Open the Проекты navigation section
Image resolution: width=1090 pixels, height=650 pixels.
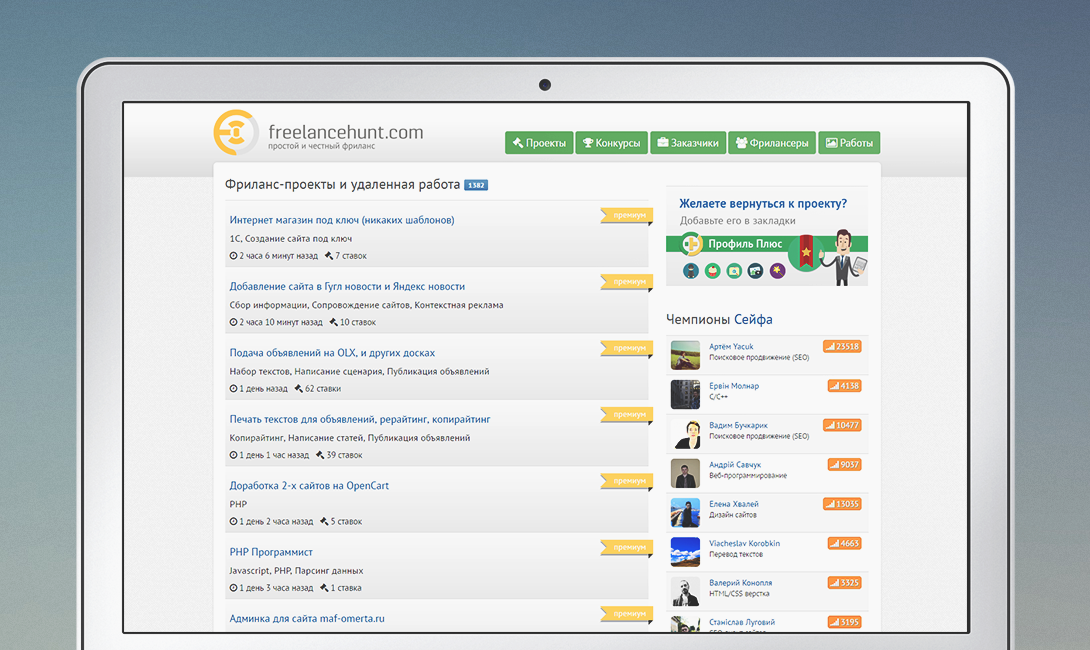point(539,143)
